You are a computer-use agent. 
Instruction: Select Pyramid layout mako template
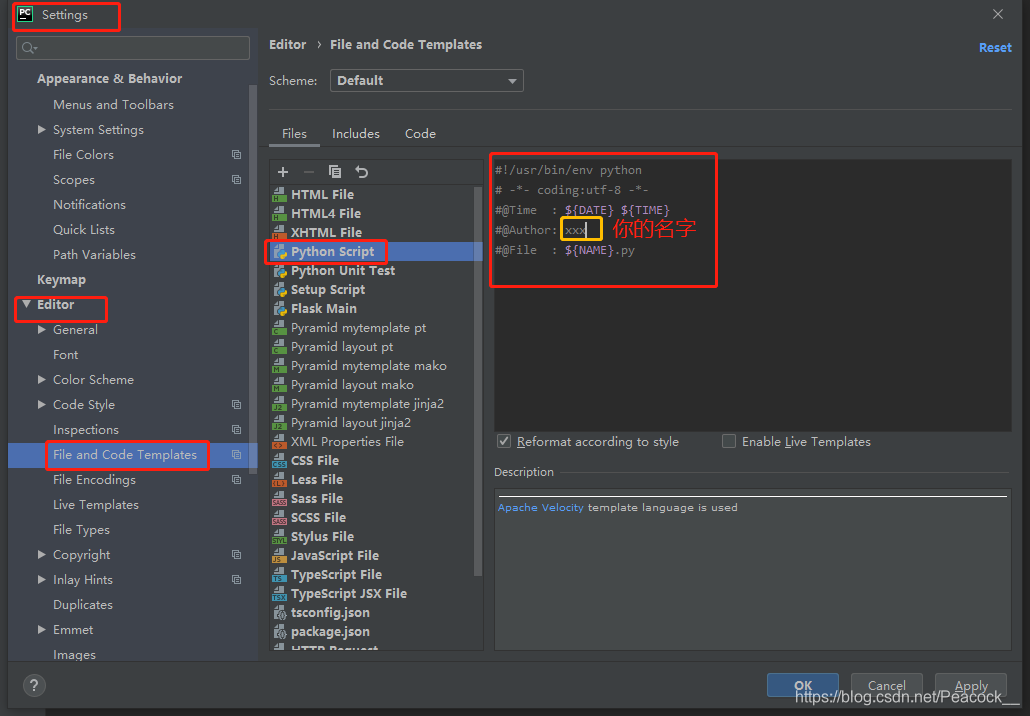(352, 385)
